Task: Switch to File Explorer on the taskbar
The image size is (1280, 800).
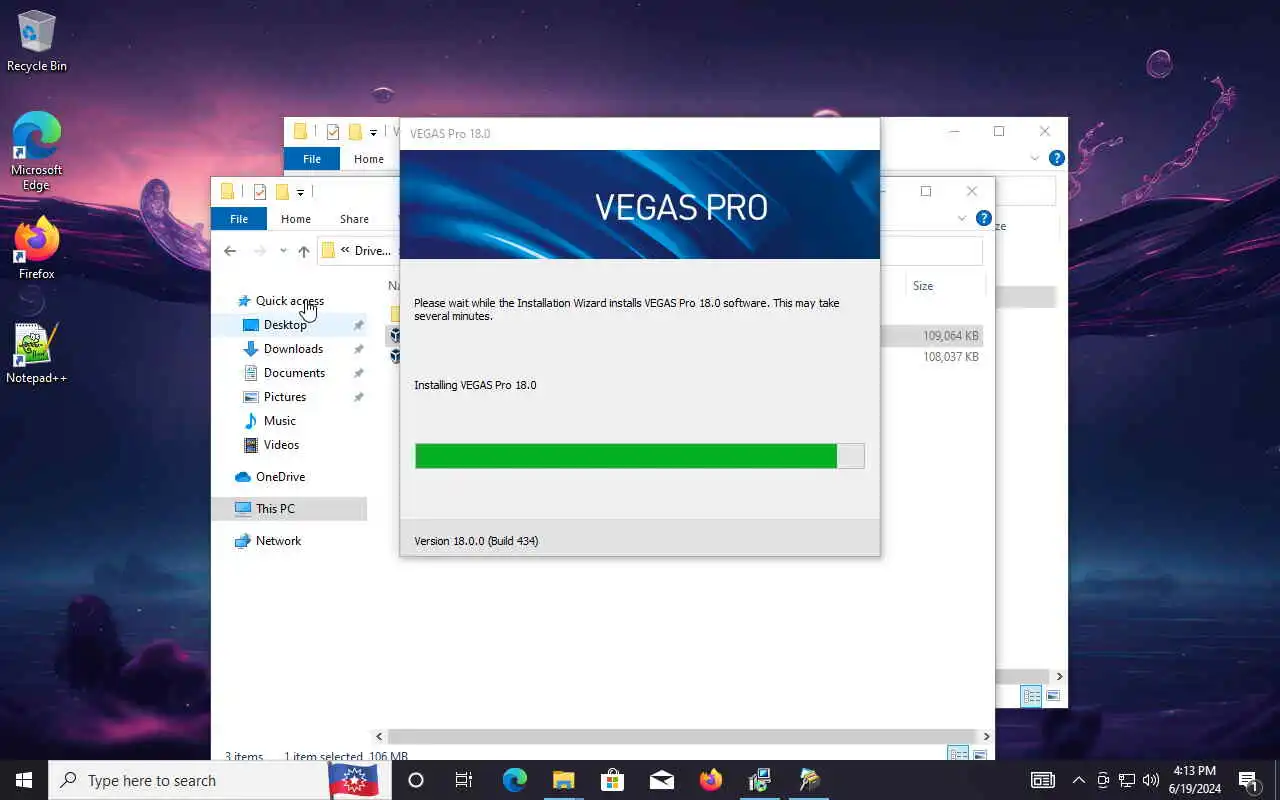Action: 564,780
